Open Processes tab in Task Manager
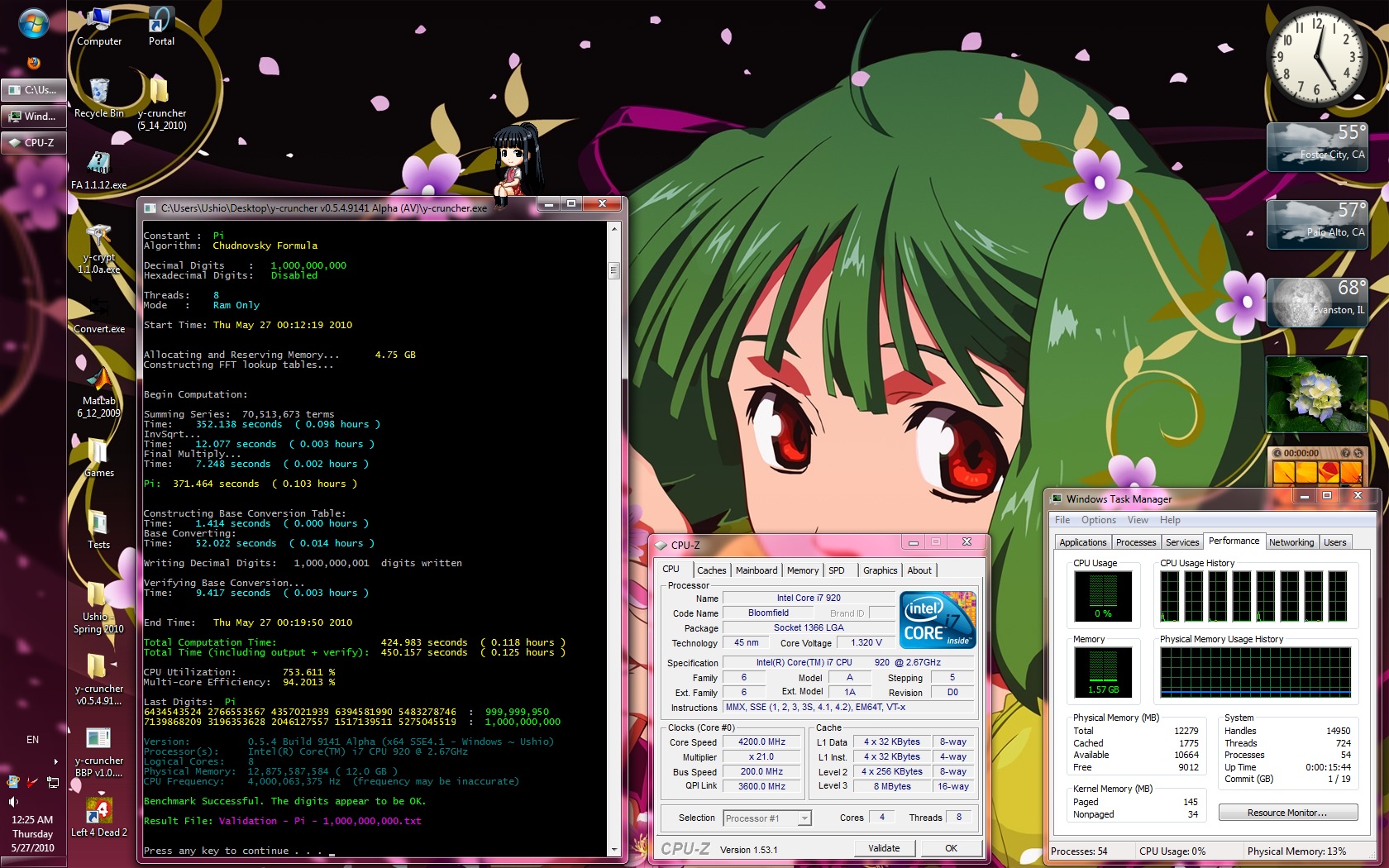The height and width of the screenshot is (868, 1389). click(x=1136, y=542)
